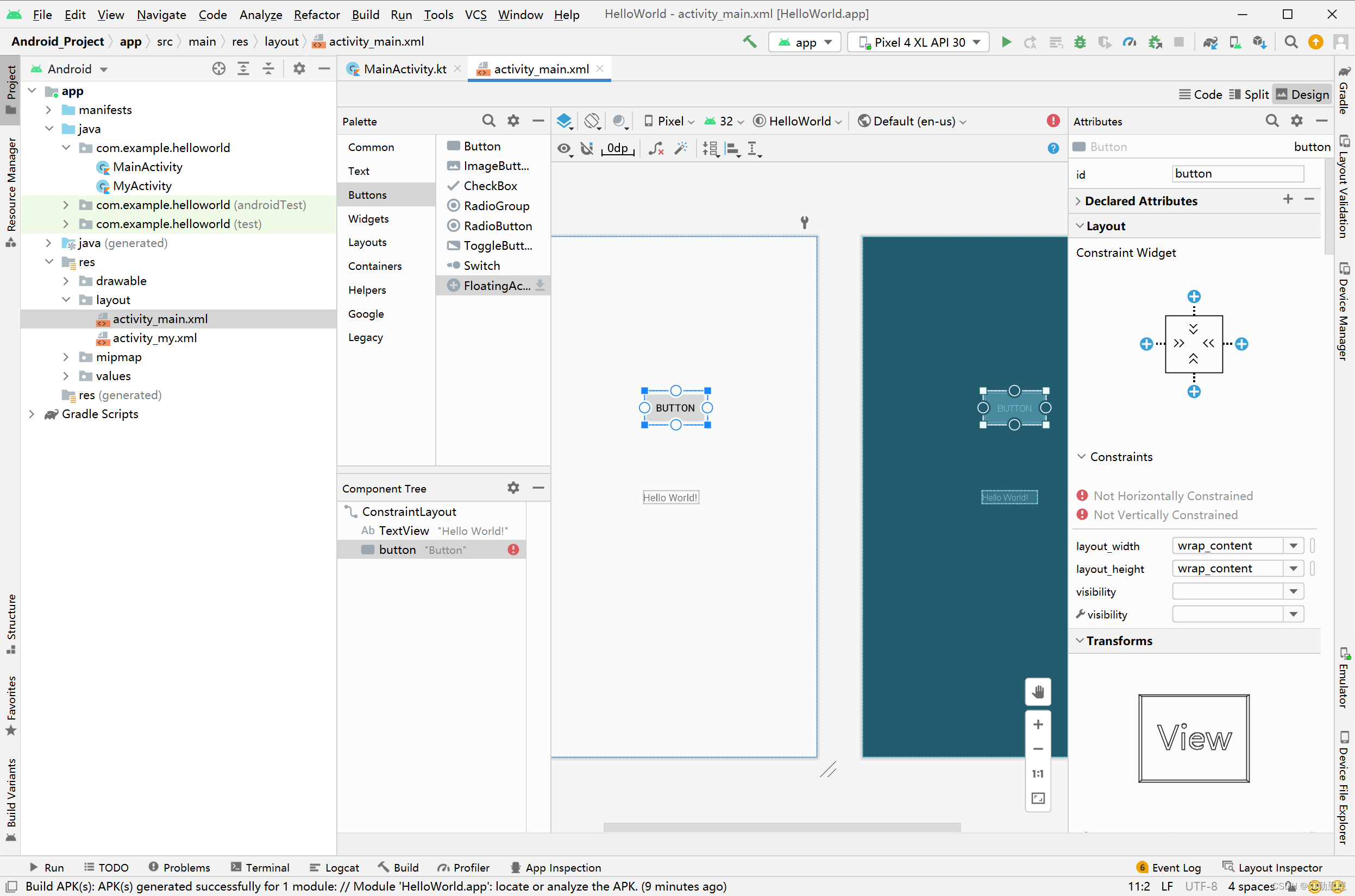Click the Clear Constraints icon
Image resolution: width=1355 pixels, height=896 pixels.
click(656, 149)
